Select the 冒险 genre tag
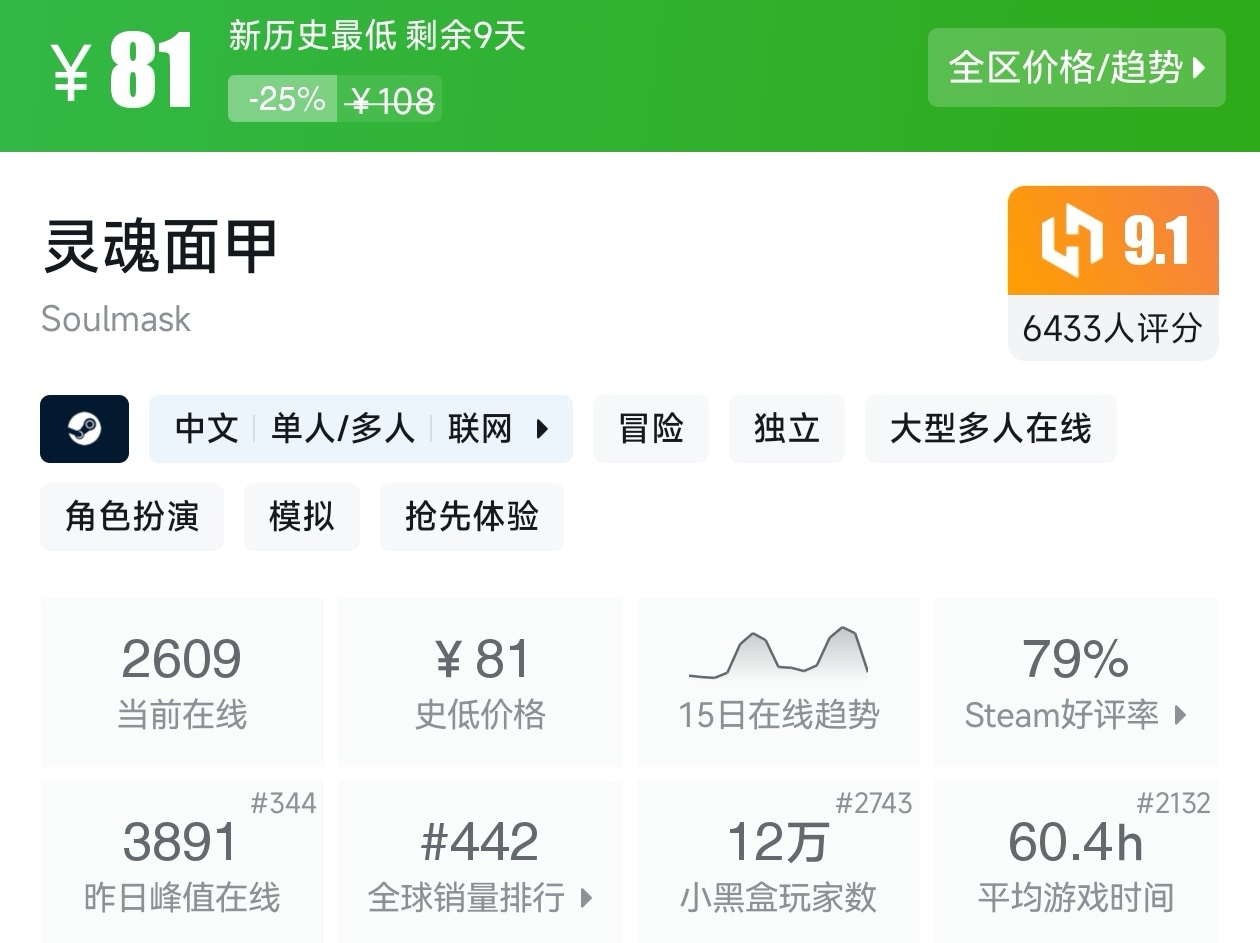Screen dimensions: 1260x943 tap(651, 429)
